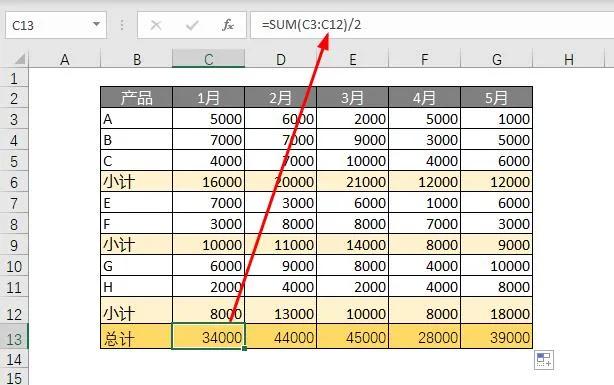The image size is (614, 385).
Task: Click the 3月 header cell
Action: coord(352,98)
